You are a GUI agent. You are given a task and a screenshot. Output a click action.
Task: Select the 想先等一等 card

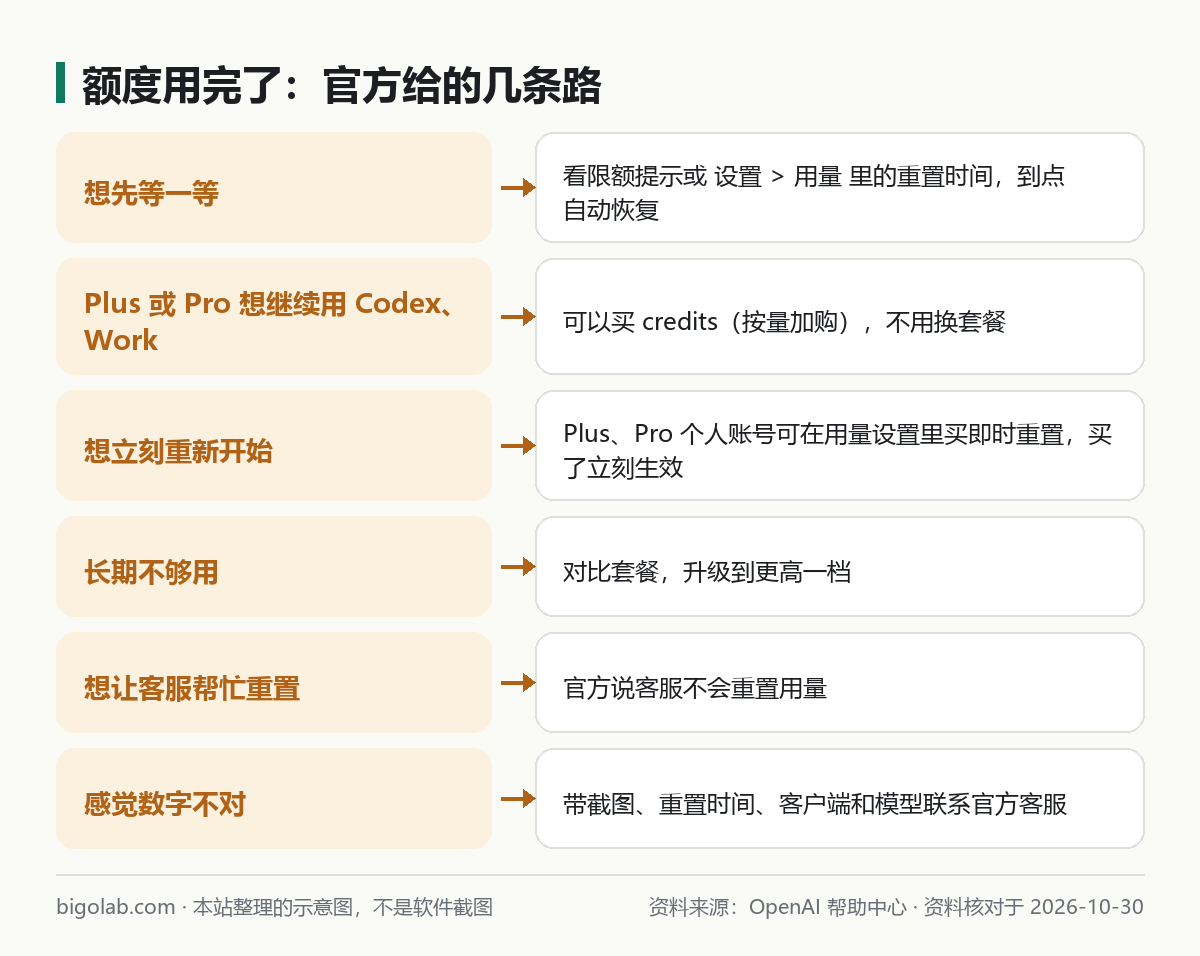(274, 187)
